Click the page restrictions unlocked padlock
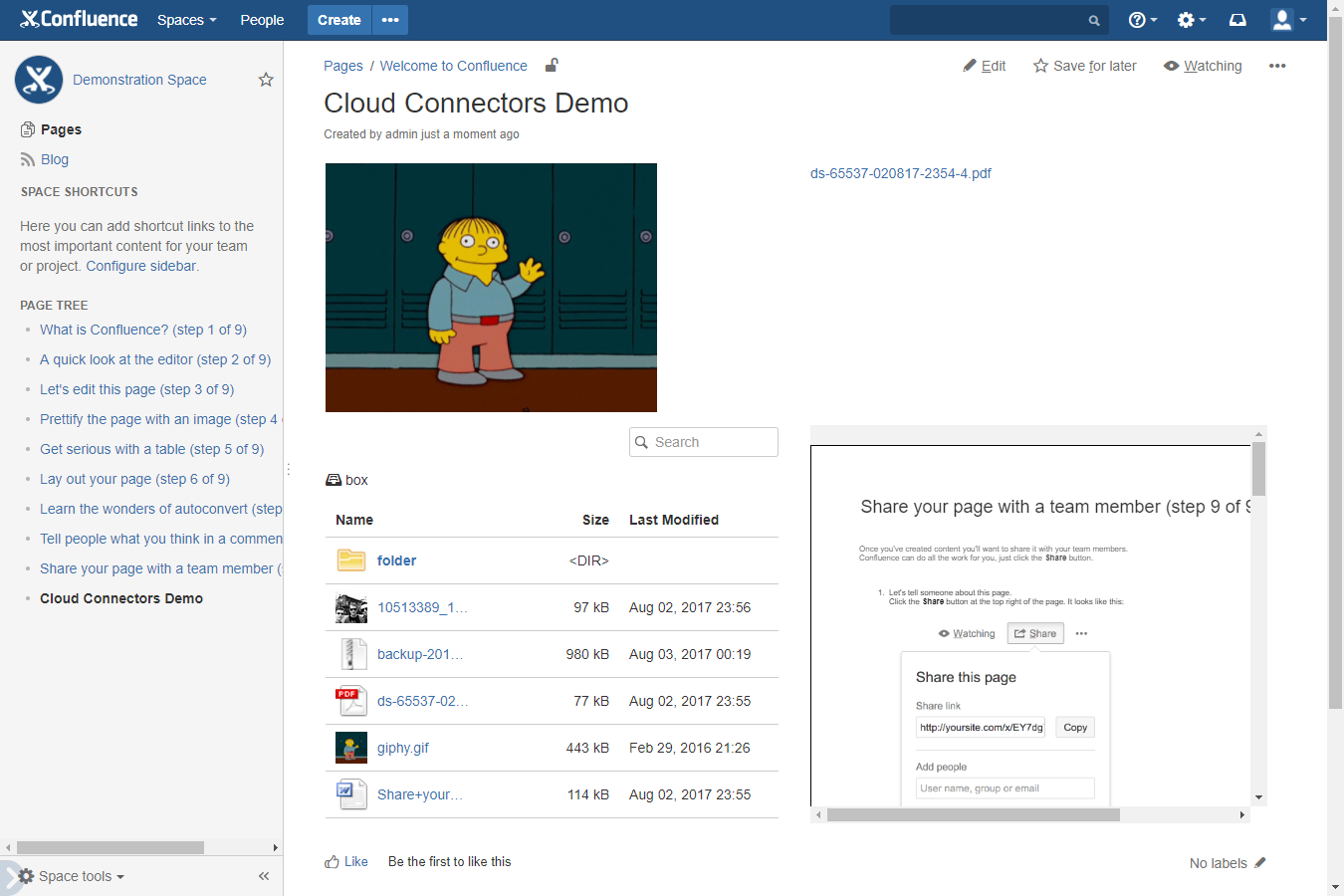 pyautogui.click(x=552, y=65)
